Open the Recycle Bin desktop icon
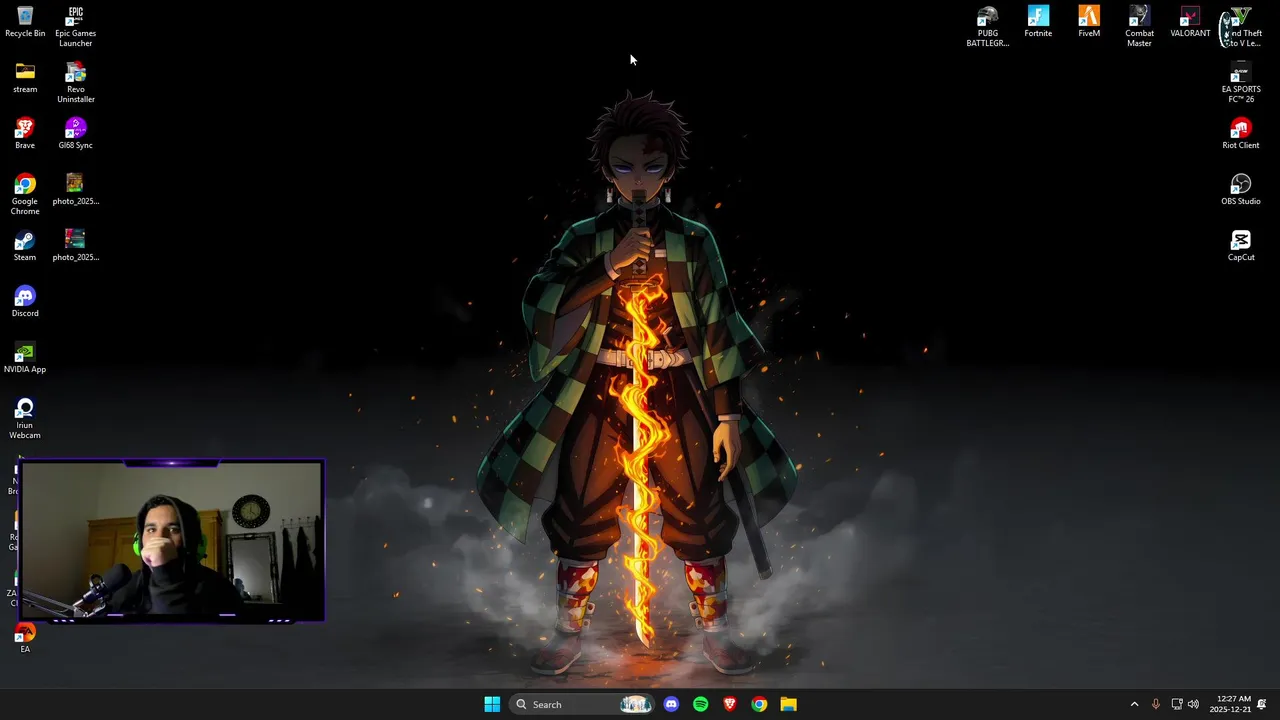Screen dimensions: 1280x720 coord(25,22)
